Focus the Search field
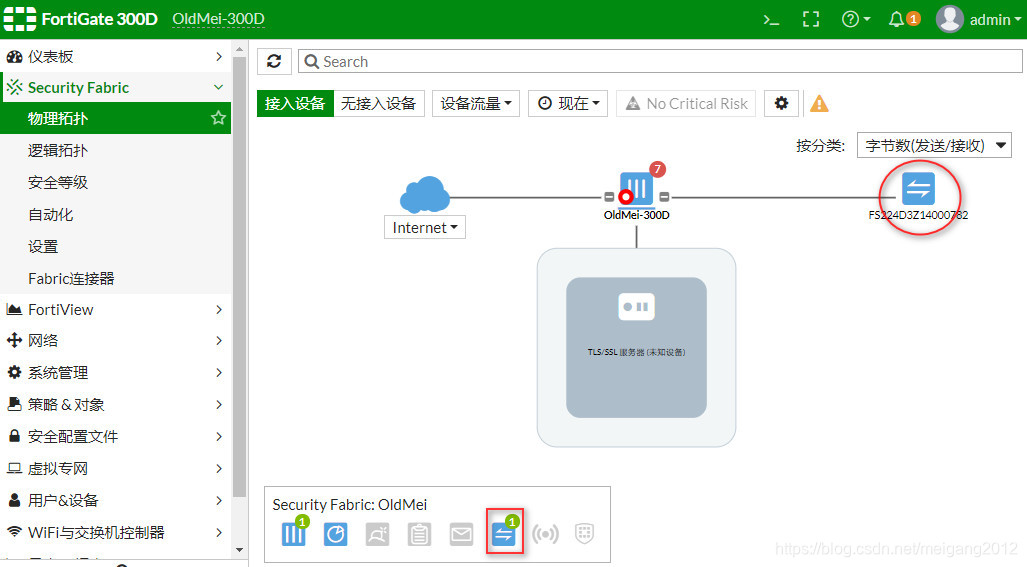Image resolution: width=1027 pixels, height=567 pixels. point(660,62)
